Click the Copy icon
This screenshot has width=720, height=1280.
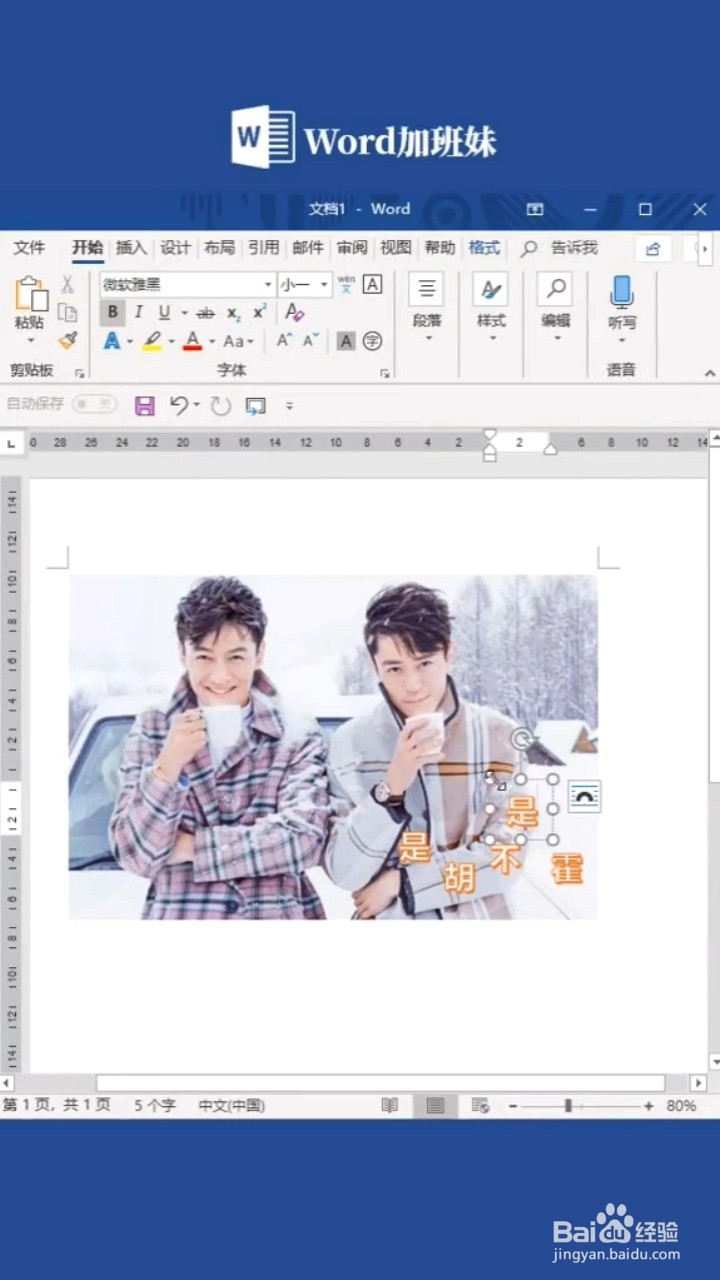(68, 313)
